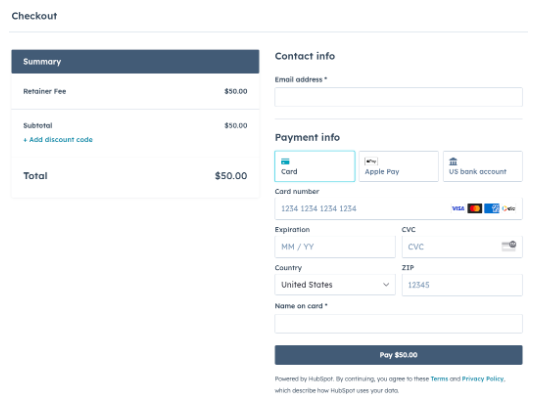Viewport: 545px width, 406px height.
Task: Click the Visa logo in card number field
Action: 458,208
